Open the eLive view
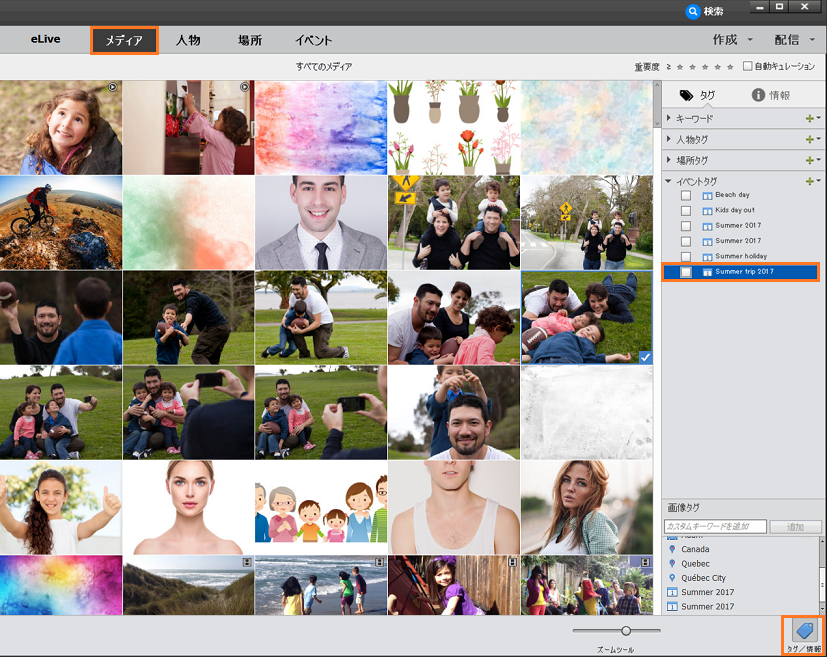The width and height of the screenshot is (827, 657). [x=45, y=40]
